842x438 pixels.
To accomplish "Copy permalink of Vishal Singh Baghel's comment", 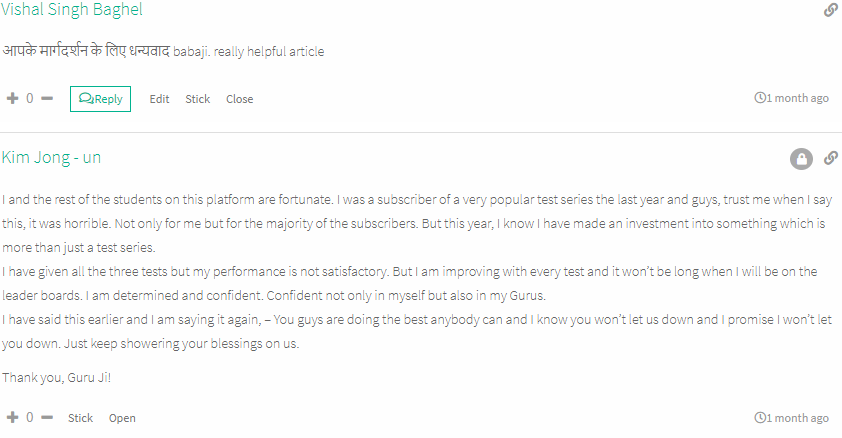I will (831, 10).
